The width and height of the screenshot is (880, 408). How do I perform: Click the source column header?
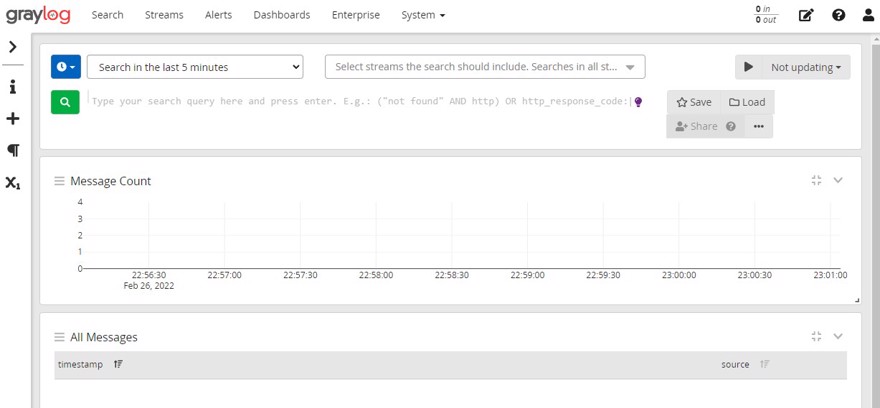[x=735, y=364]
